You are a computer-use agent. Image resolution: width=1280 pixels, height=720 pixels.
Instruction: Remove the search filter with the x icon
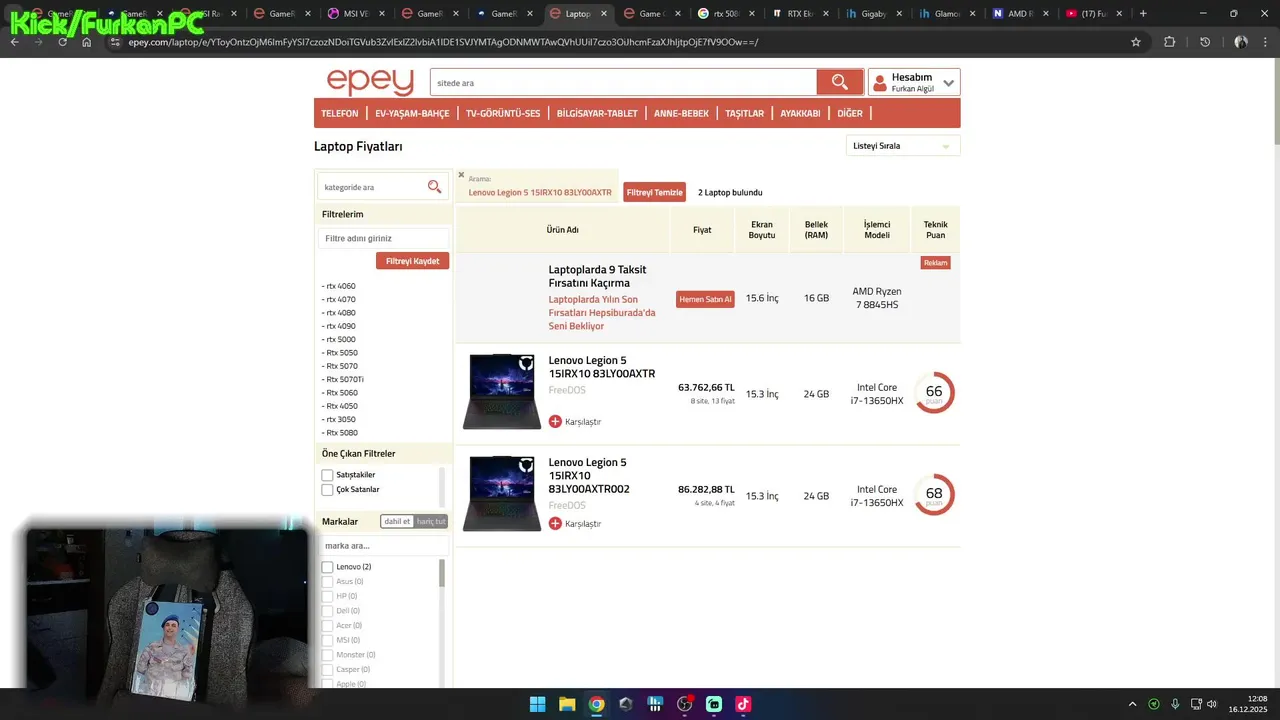pos(461,175)
